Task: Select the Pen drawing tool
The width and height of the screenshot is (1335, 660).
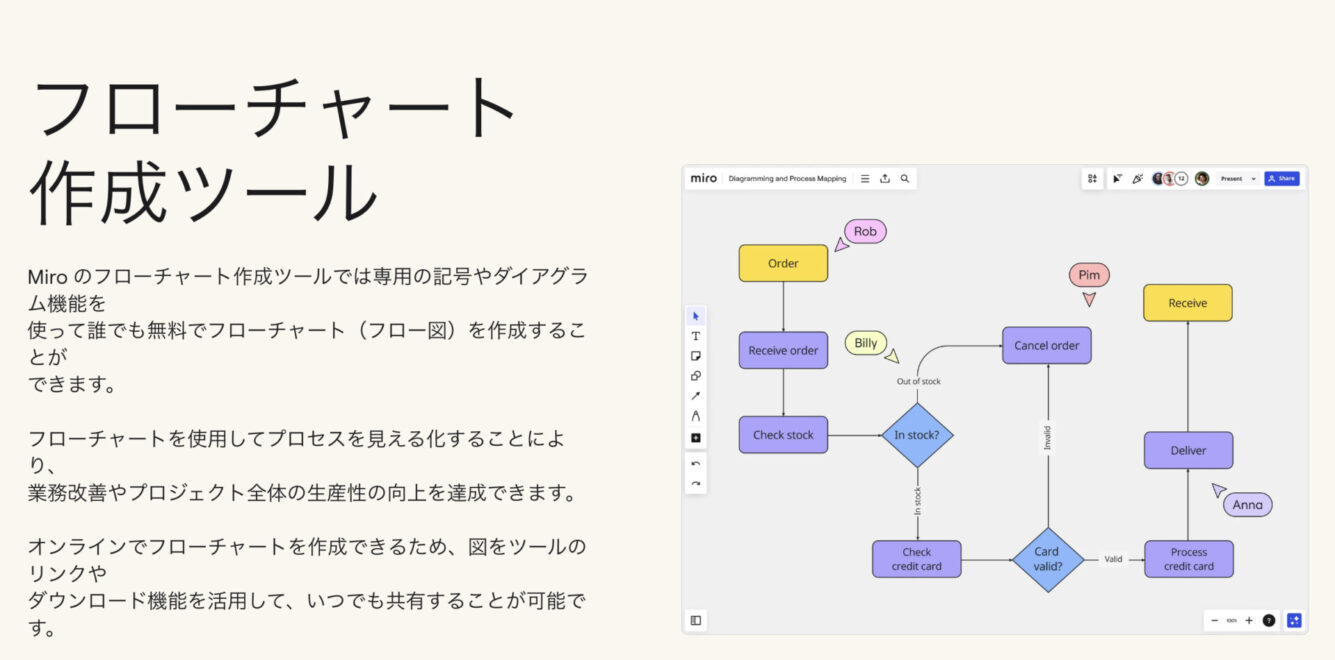Action: (x=696, y=416)
